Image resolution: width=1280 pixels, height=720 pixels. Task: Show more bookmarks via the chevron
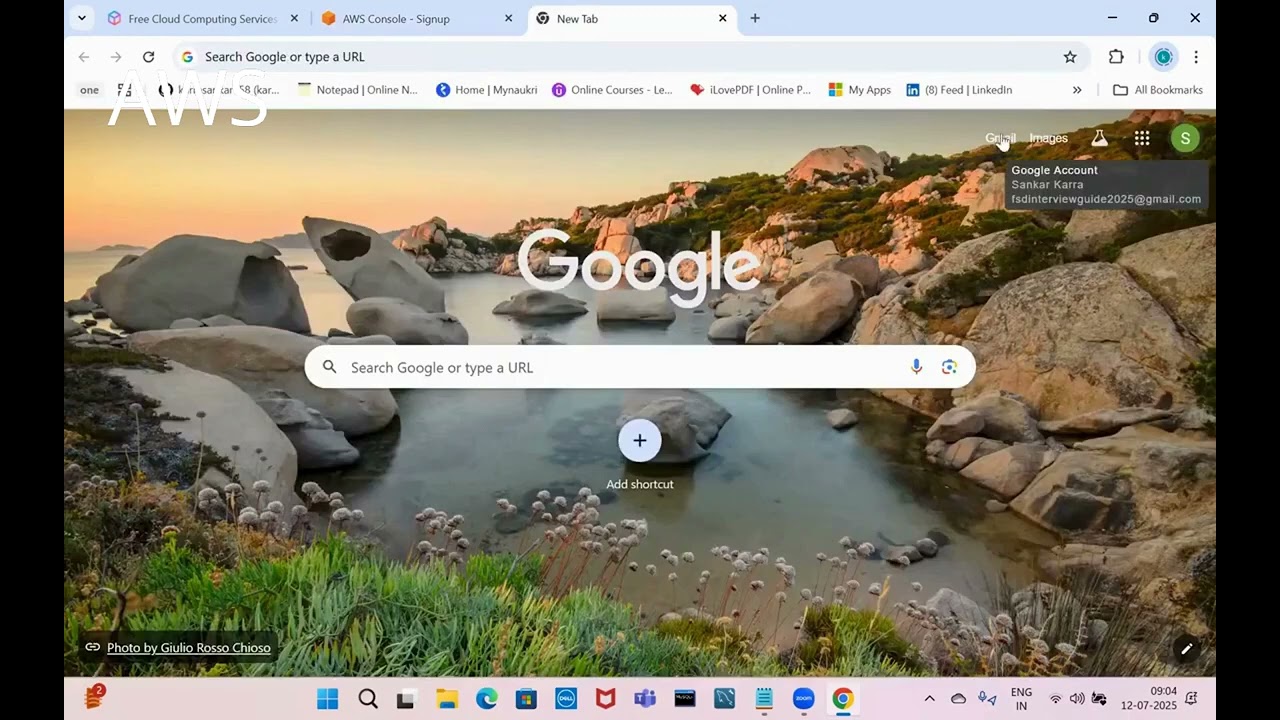coord(1077,90)
